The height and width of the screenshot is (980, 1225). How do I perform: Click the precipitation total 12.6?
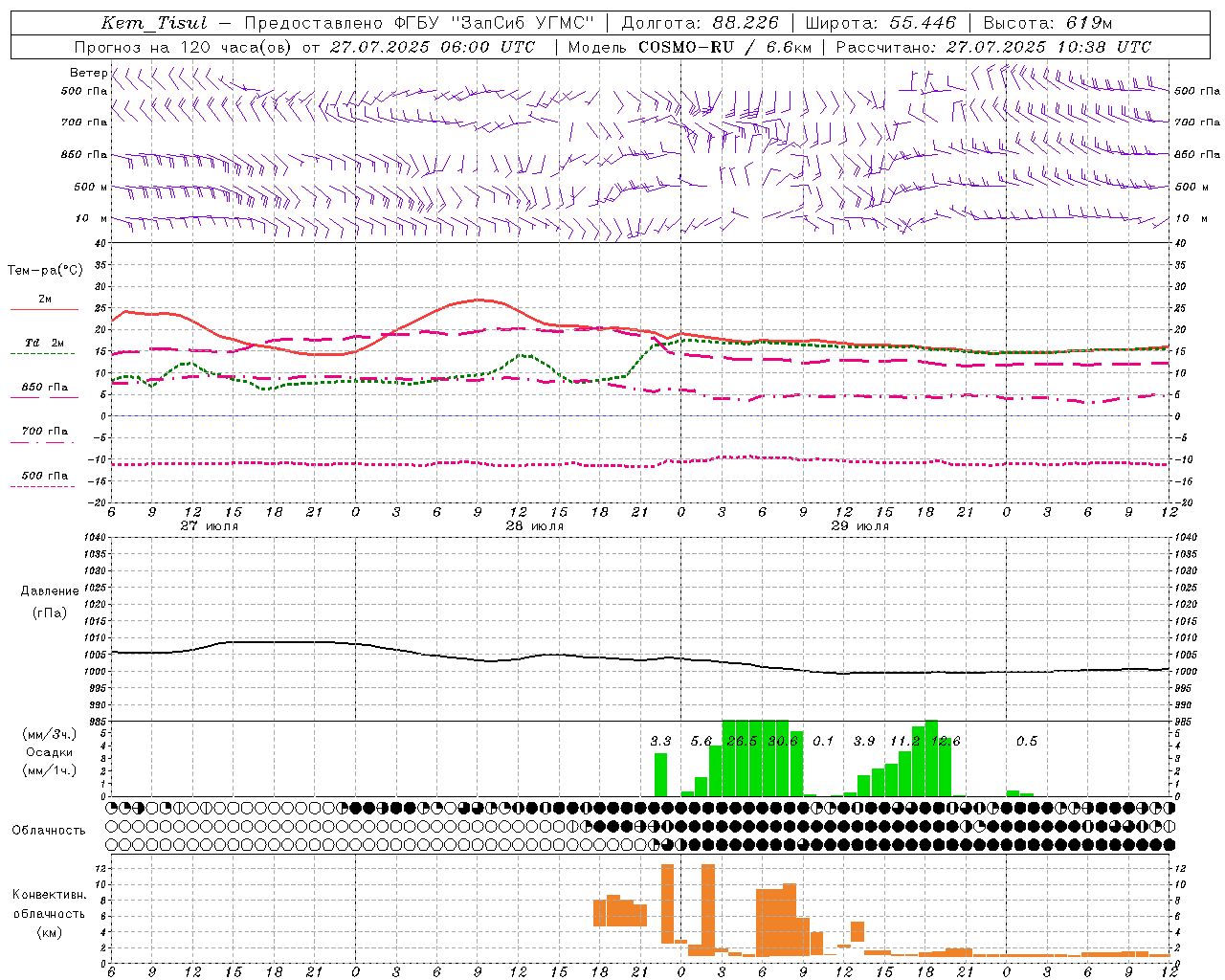[x=946, y=742]
